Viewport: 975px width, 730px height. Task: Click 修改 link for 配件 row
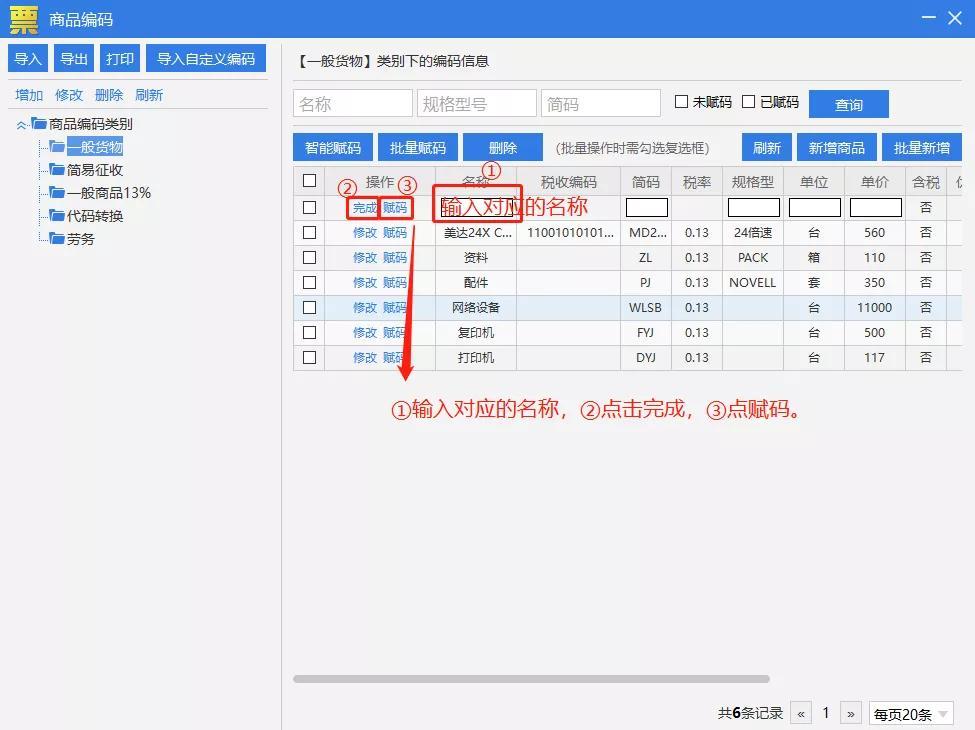pos(364,282)
